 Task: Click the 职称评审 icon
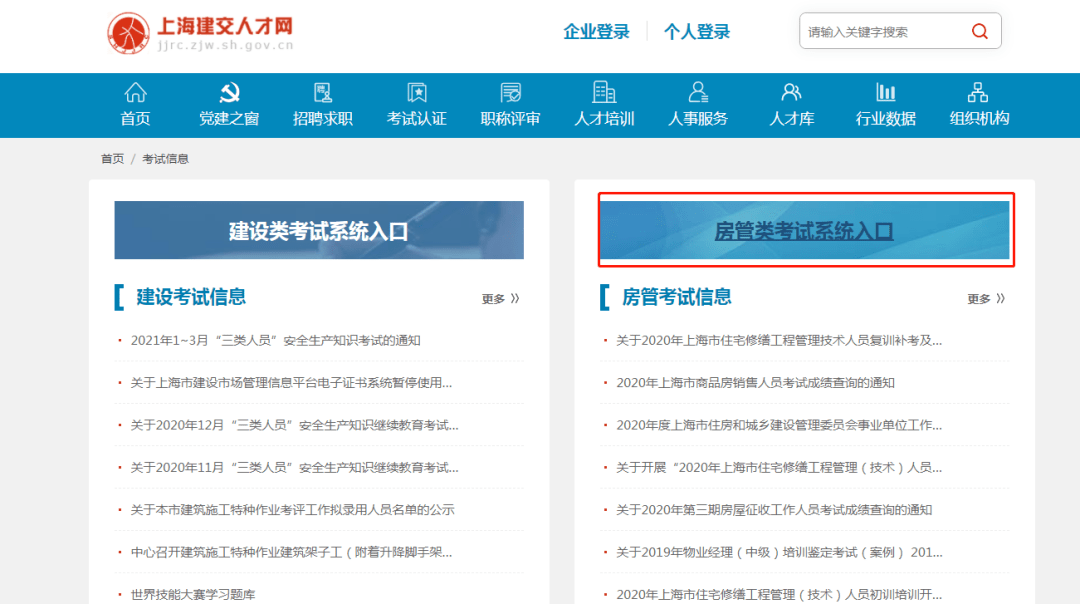(510, 92)
